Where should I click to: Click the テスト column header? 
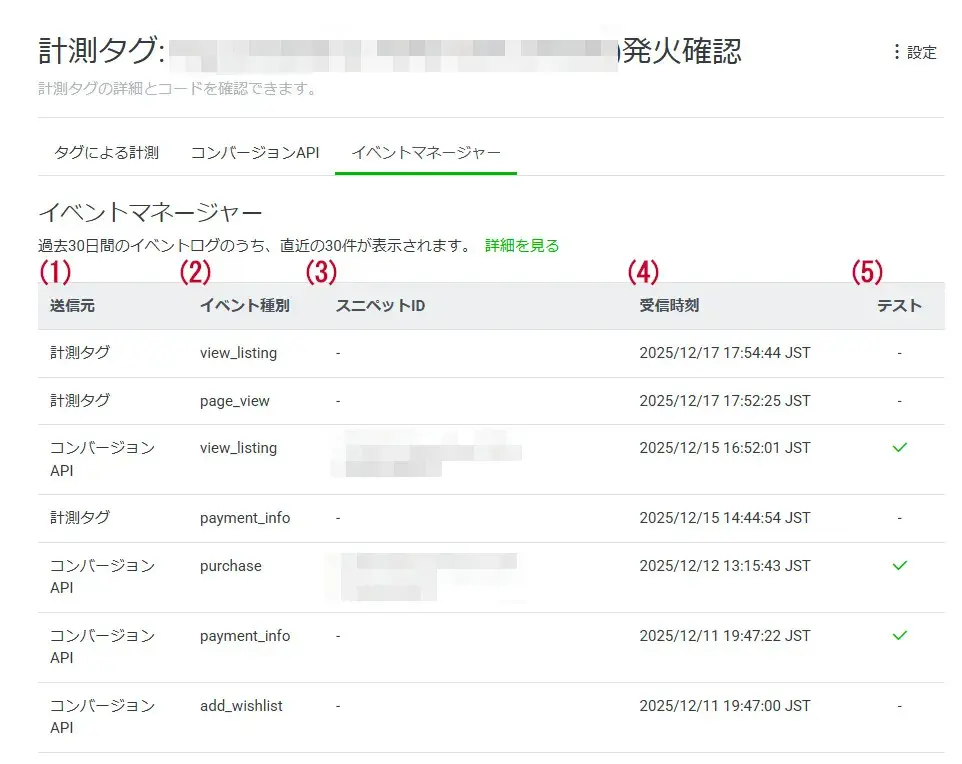(x=899, y=306)
